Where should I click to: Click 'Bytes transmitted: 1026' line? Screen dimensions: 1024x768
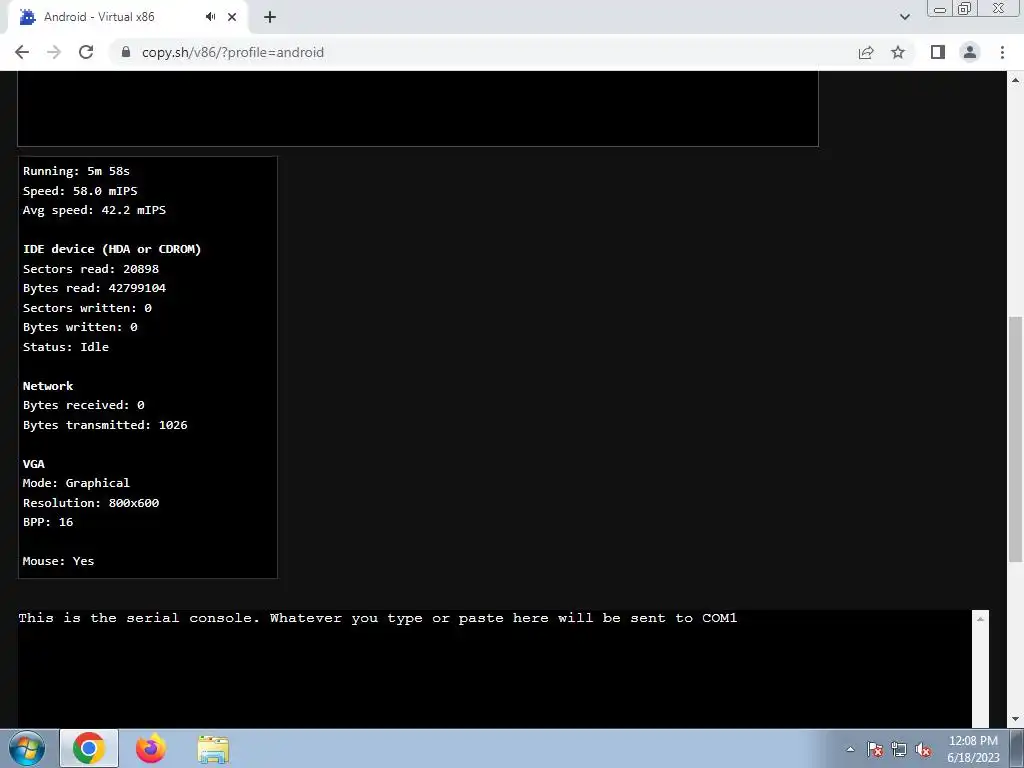point(105,424)
